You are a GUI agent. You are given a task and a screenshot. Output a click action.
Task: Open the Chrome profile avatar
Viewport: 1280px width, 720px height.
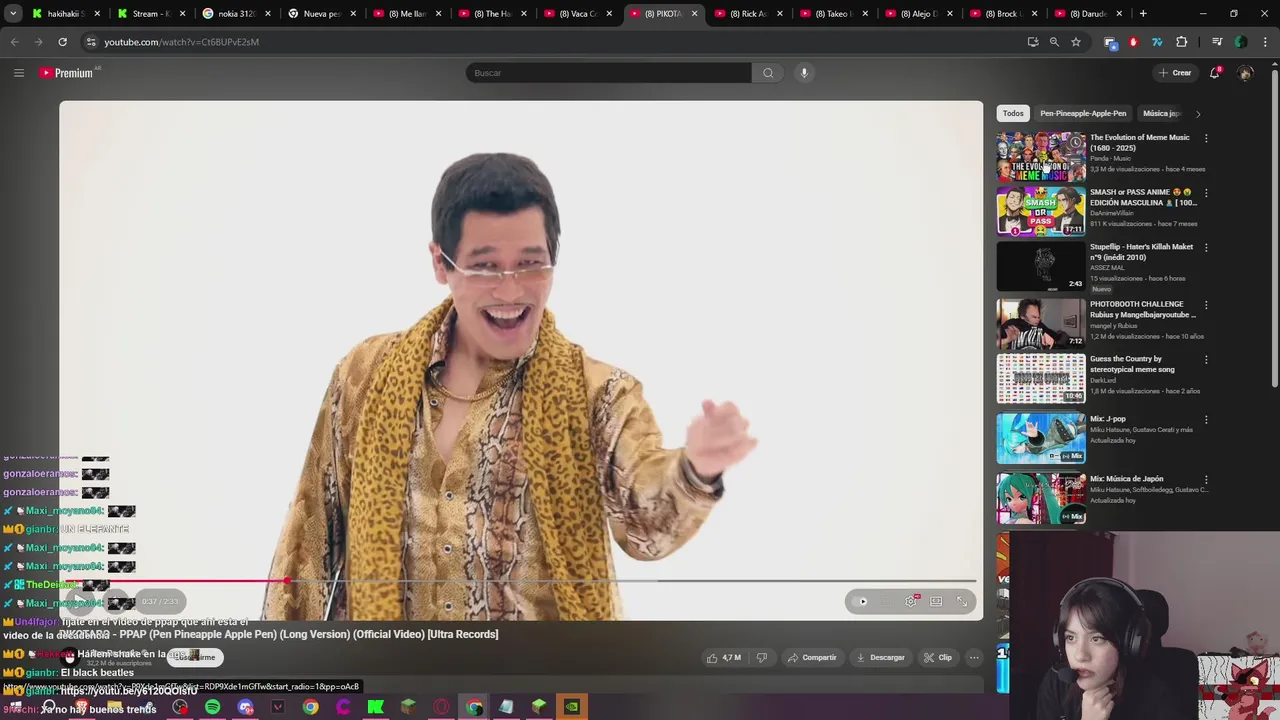click(1241, 42)
